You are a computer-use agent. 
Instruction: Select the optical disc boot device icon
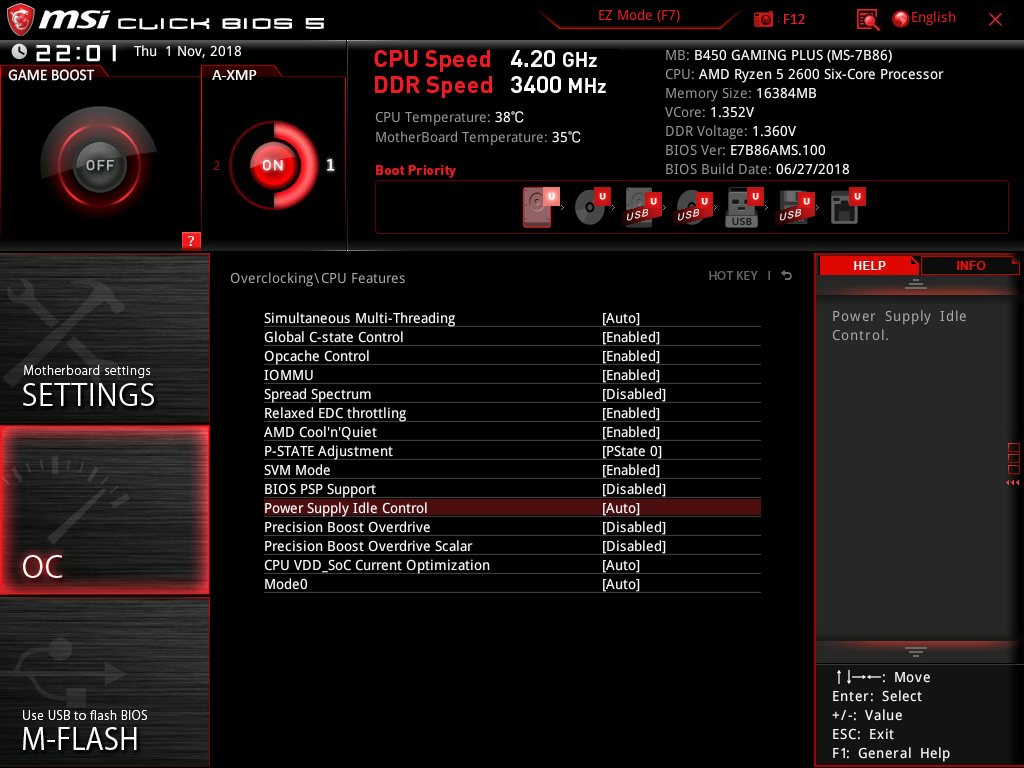pos(592,207)
